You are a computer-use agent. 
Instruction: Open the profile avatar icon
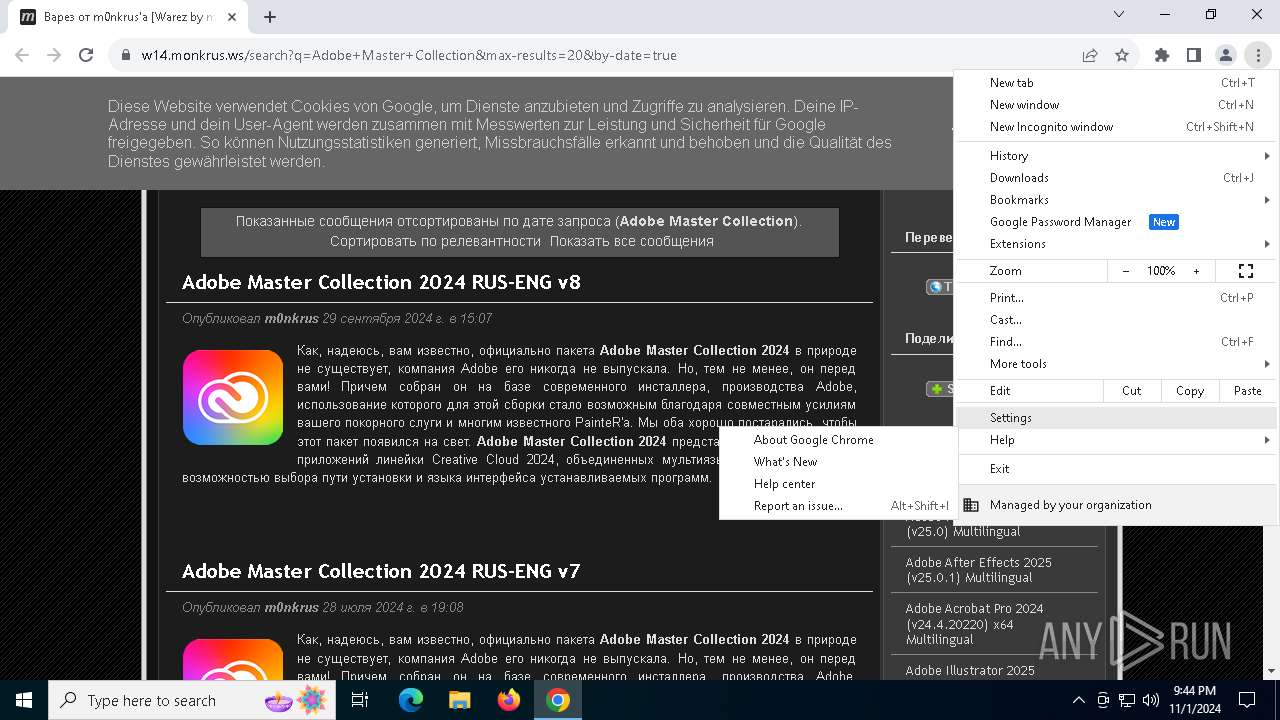[x=1225, y=55]
